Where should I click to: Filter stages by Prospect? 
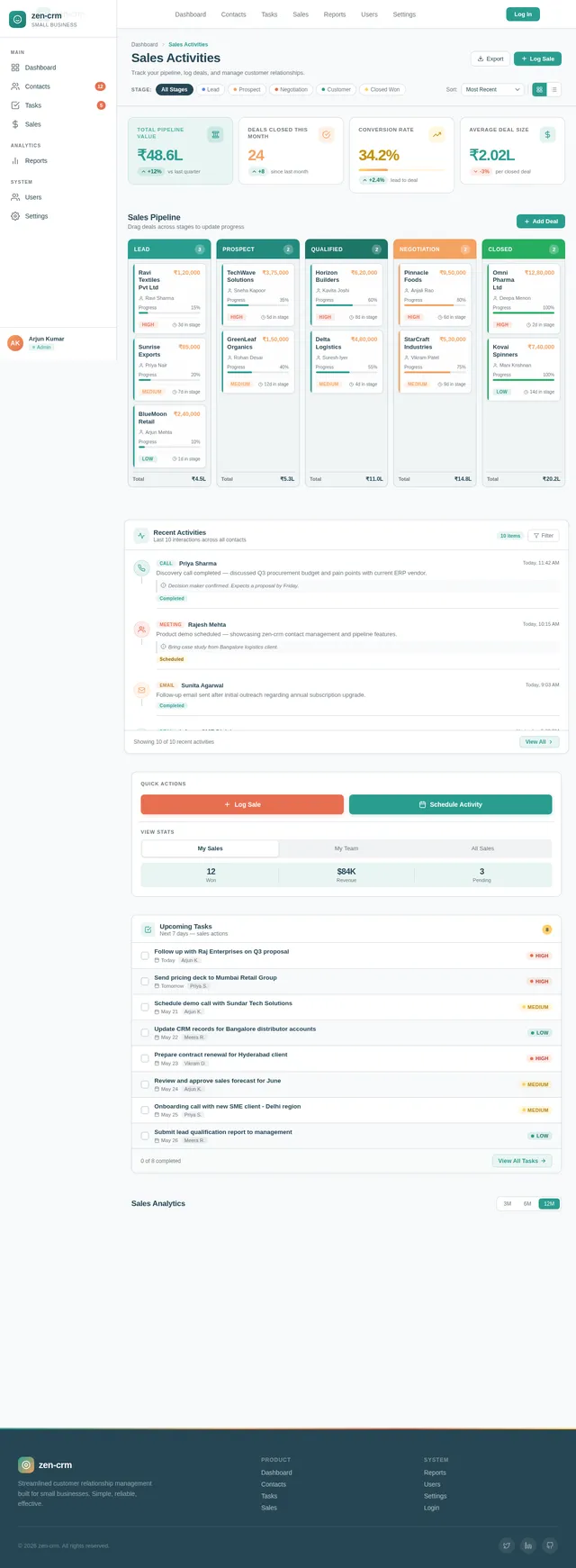tap(247, 89)
